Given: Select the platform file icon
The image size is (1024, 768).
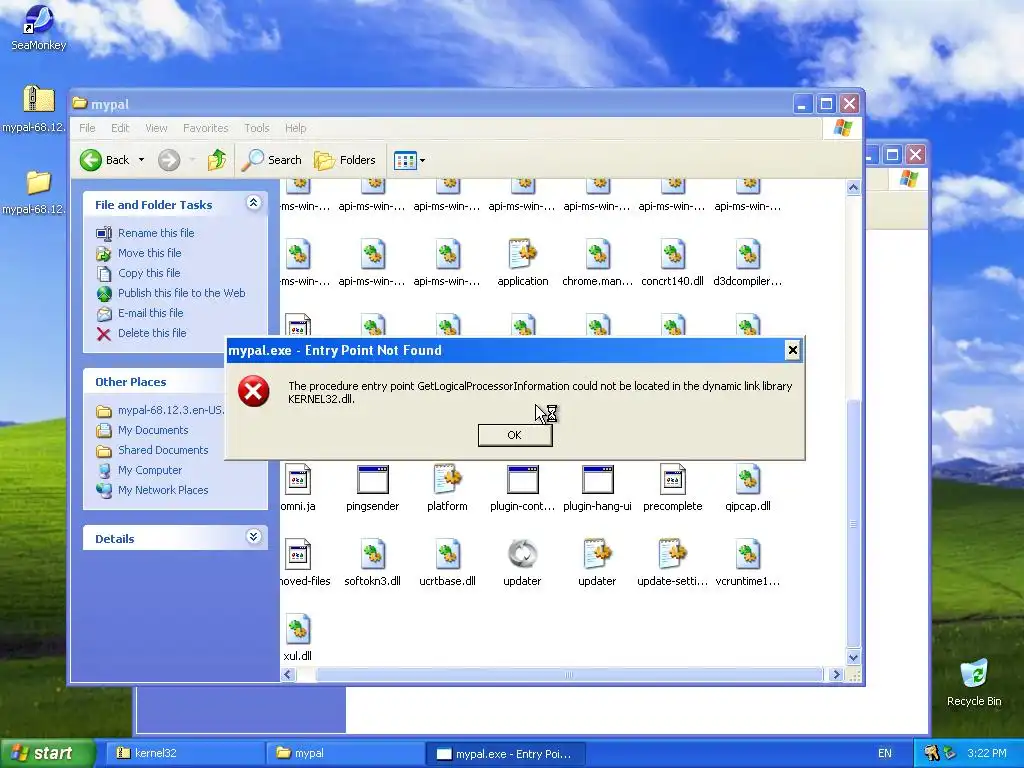Looking at the screenshot, I should pyautogui.click(x=448, y=479).
